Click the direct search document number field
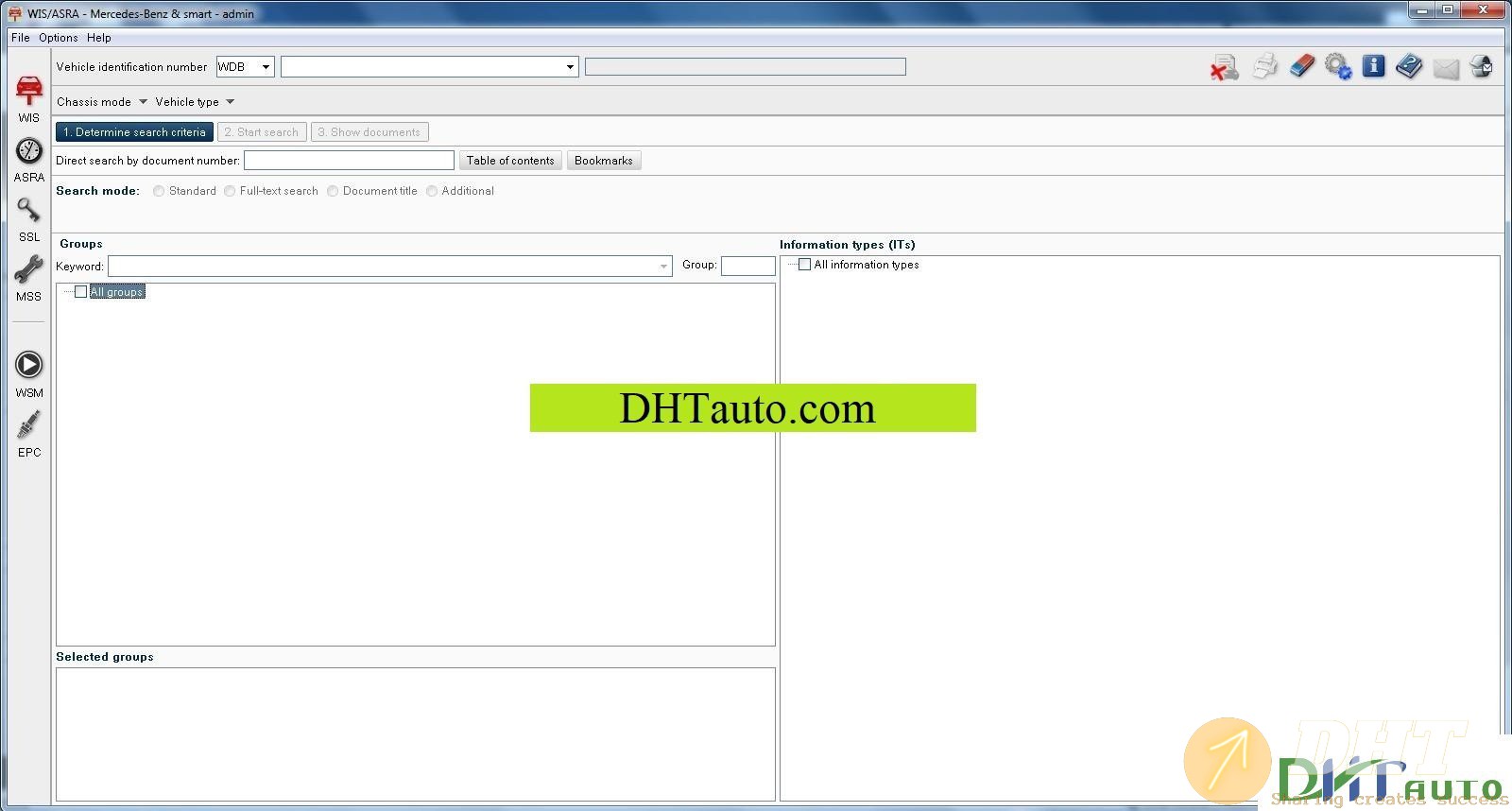Viewport: 1512px width, 811px height. coord(349,161)
